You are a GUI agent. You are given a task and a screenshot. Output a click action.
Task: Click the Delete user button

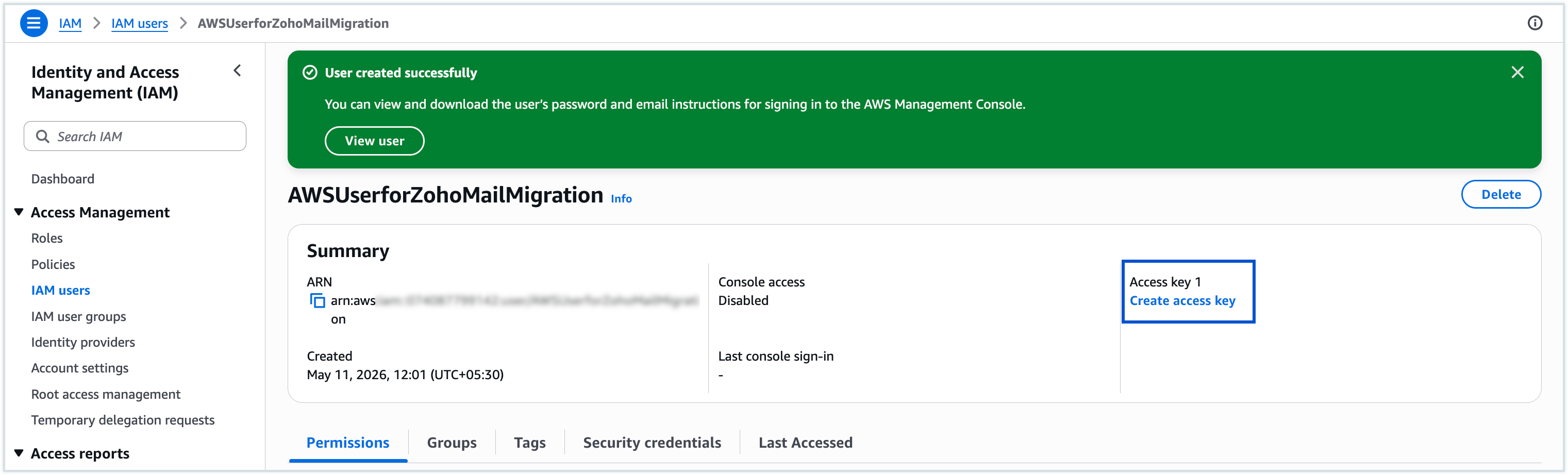[x=1500, y=194]
